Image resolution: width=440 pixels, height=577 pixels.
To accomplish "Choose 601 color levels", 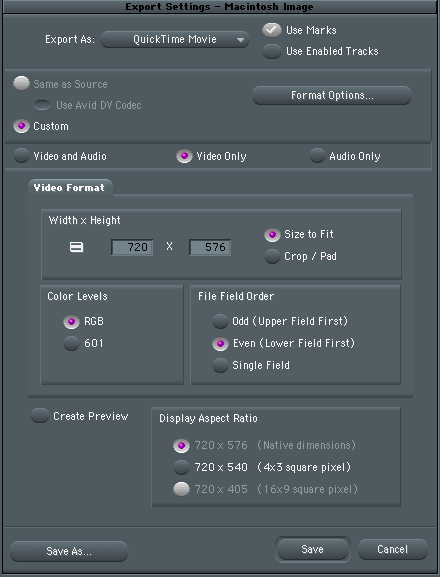I will point(71,343).
